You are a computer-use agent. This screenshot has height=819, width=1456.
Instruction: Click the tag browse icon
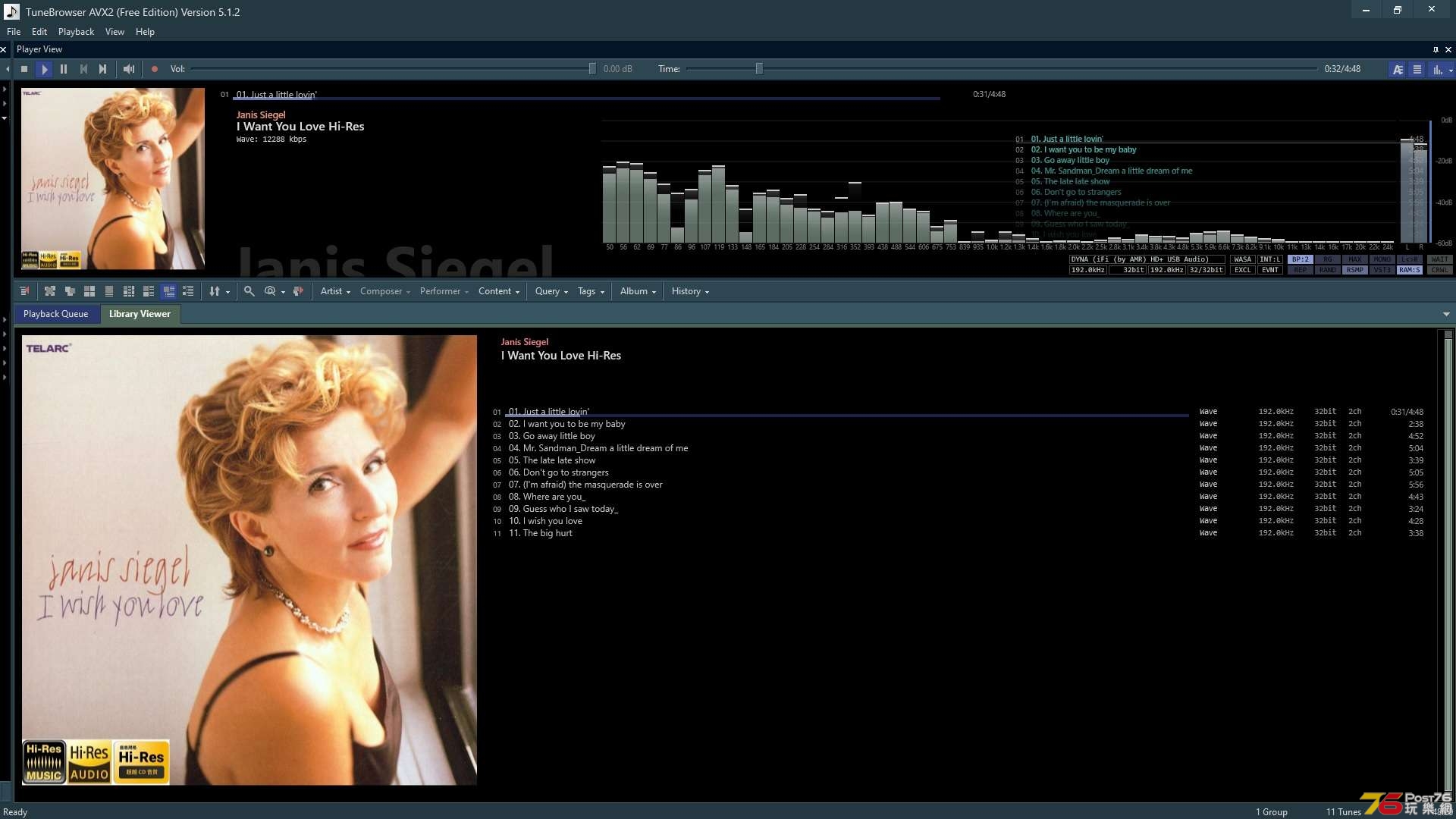(298, 291)
